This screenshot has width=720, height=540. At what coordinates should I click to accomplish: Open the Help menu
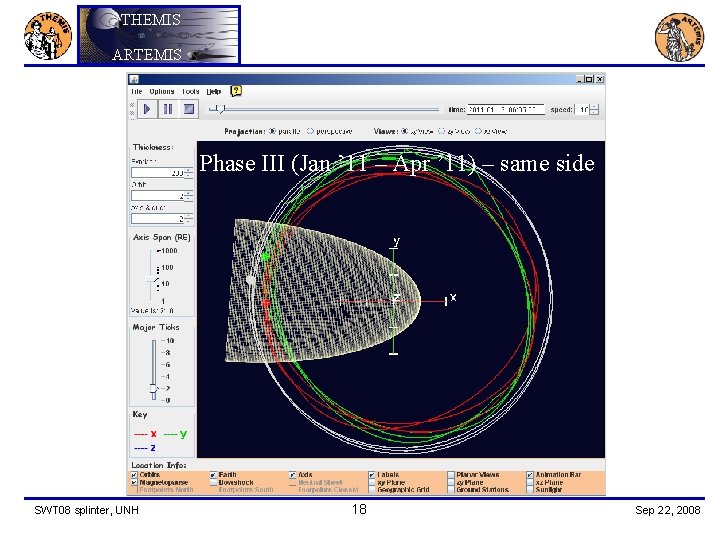214,91
